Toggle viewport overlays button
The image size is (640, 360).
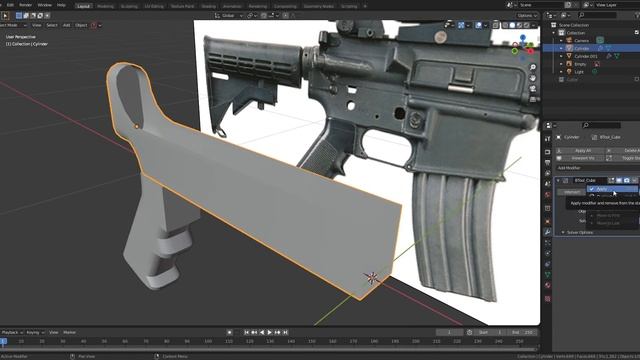point(478,25)
